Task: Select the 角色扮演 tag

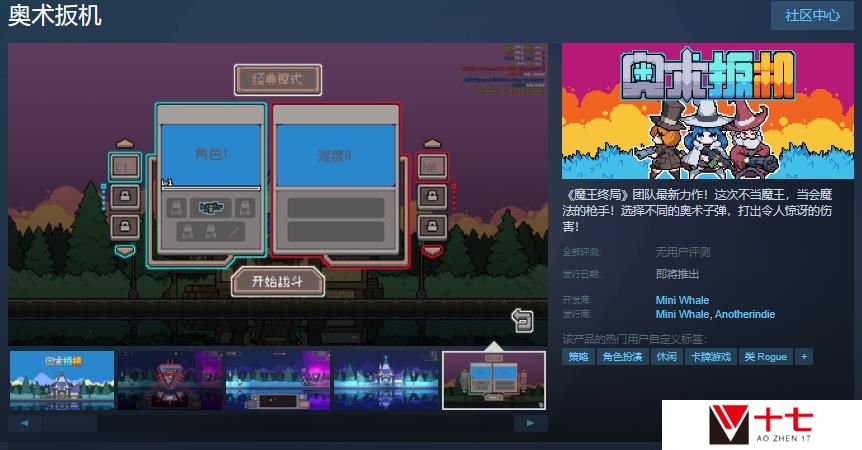Action: [x=622, y=357]
